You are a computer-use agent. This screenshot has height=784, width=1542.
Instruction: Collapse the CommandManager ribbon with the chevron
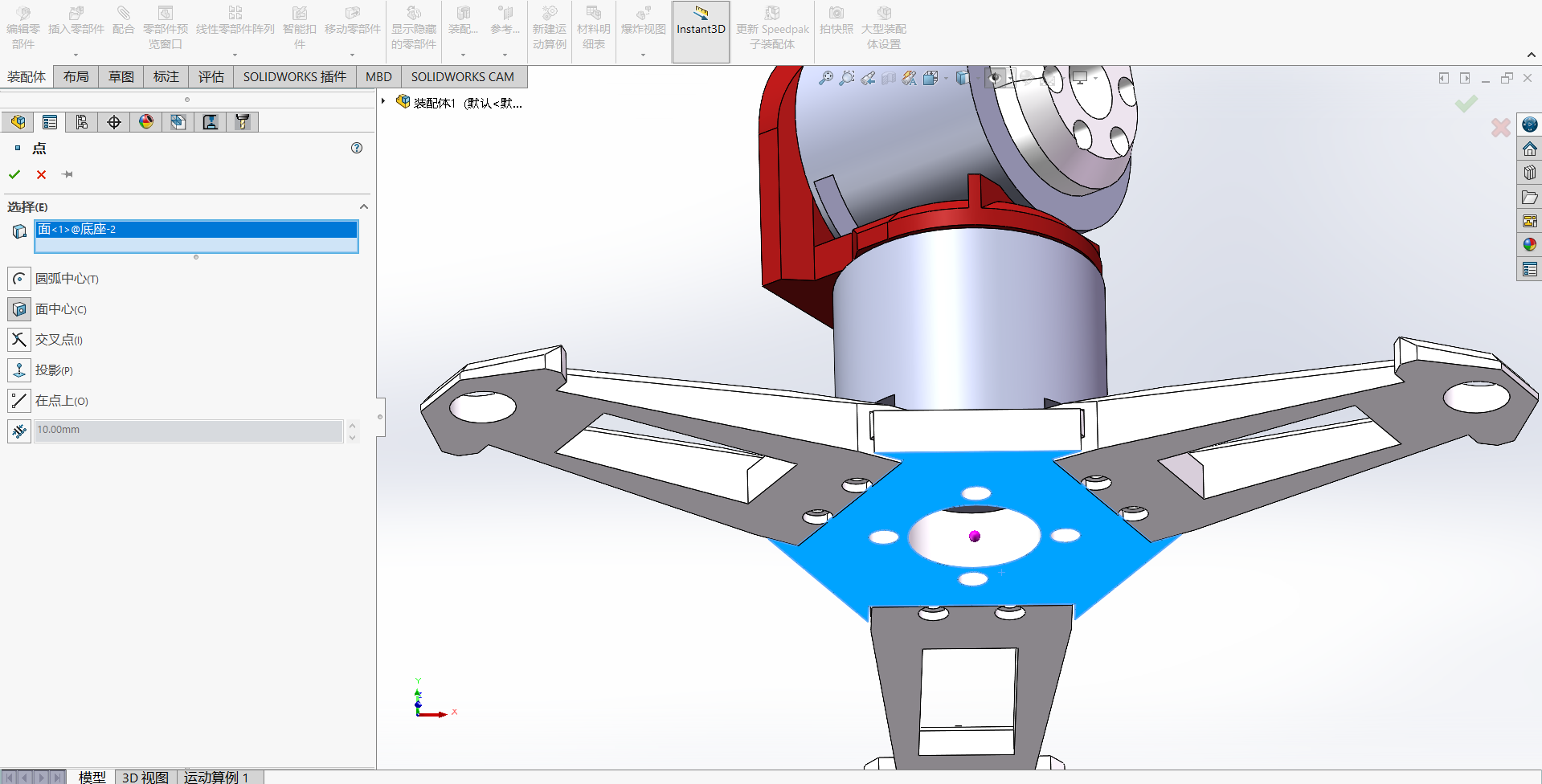(x=1532, y=55)
